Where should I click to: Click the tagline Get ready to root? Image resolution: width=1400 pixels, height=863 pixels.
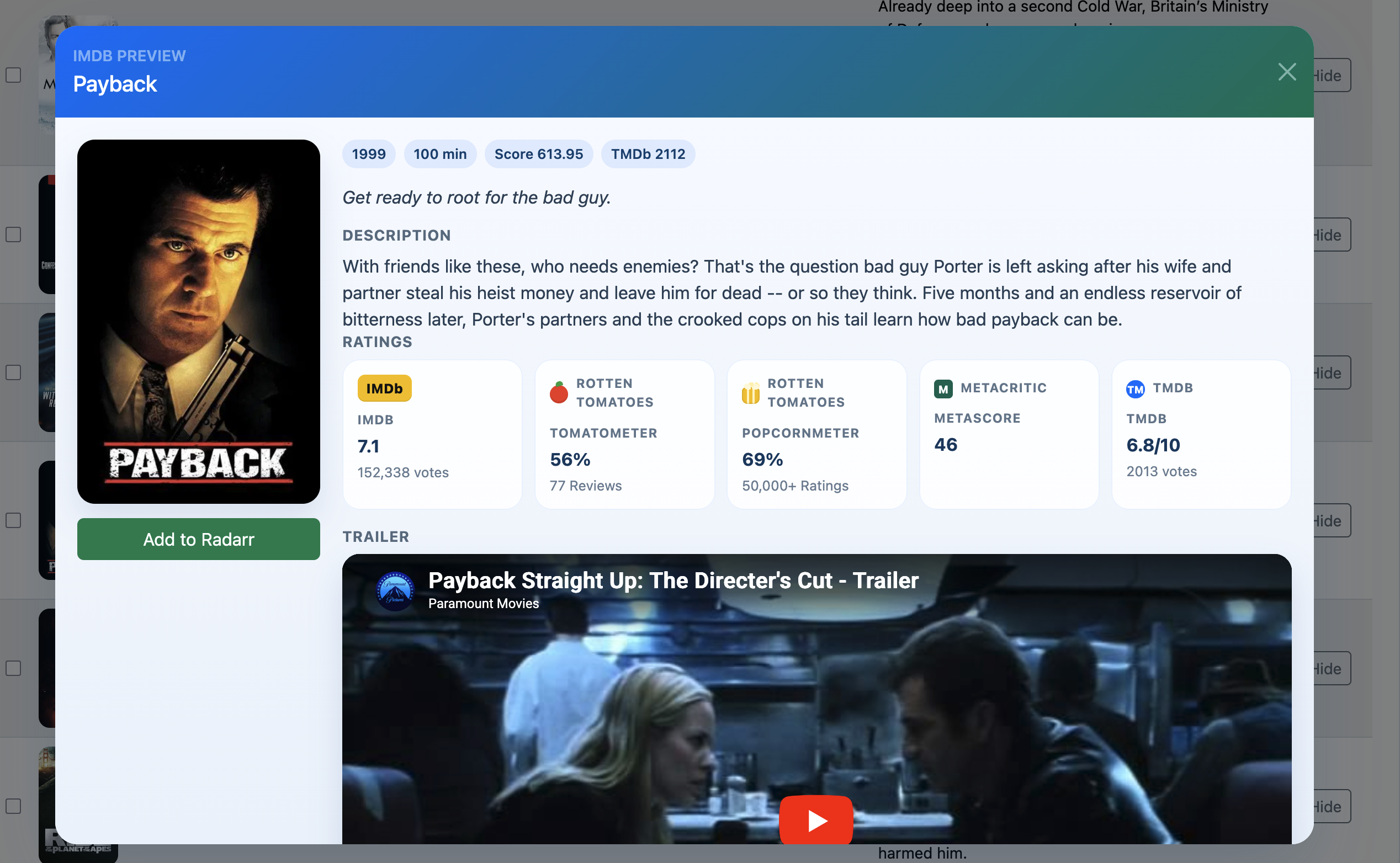[477, 198]
